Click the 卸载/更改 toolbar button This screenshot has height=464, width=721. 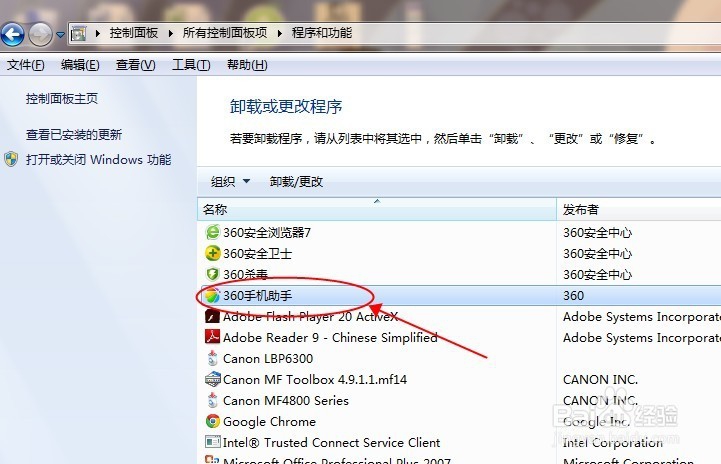[x=296, y=182]
